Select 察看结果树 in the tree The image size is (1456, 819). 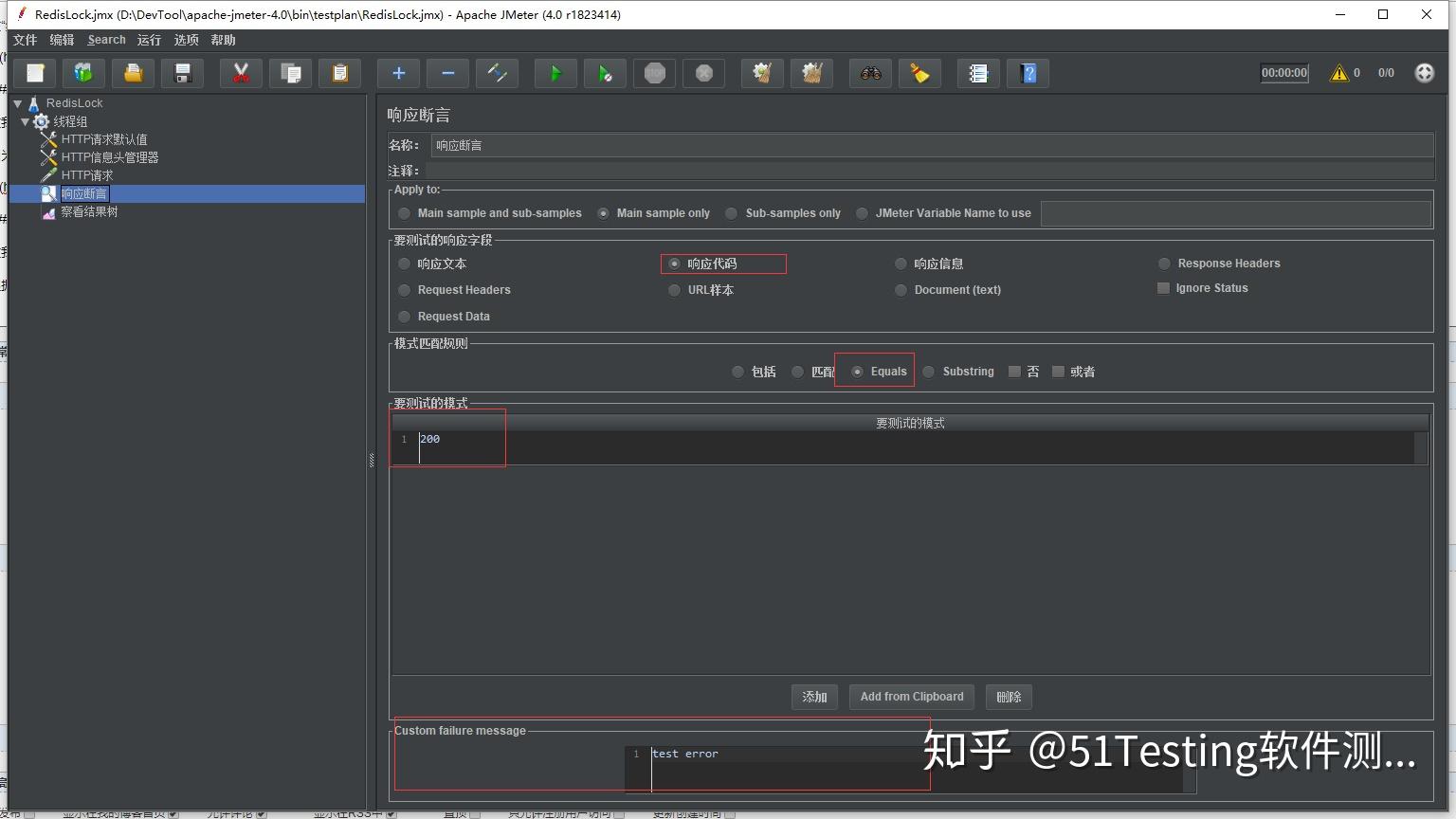tap(89, 212)
